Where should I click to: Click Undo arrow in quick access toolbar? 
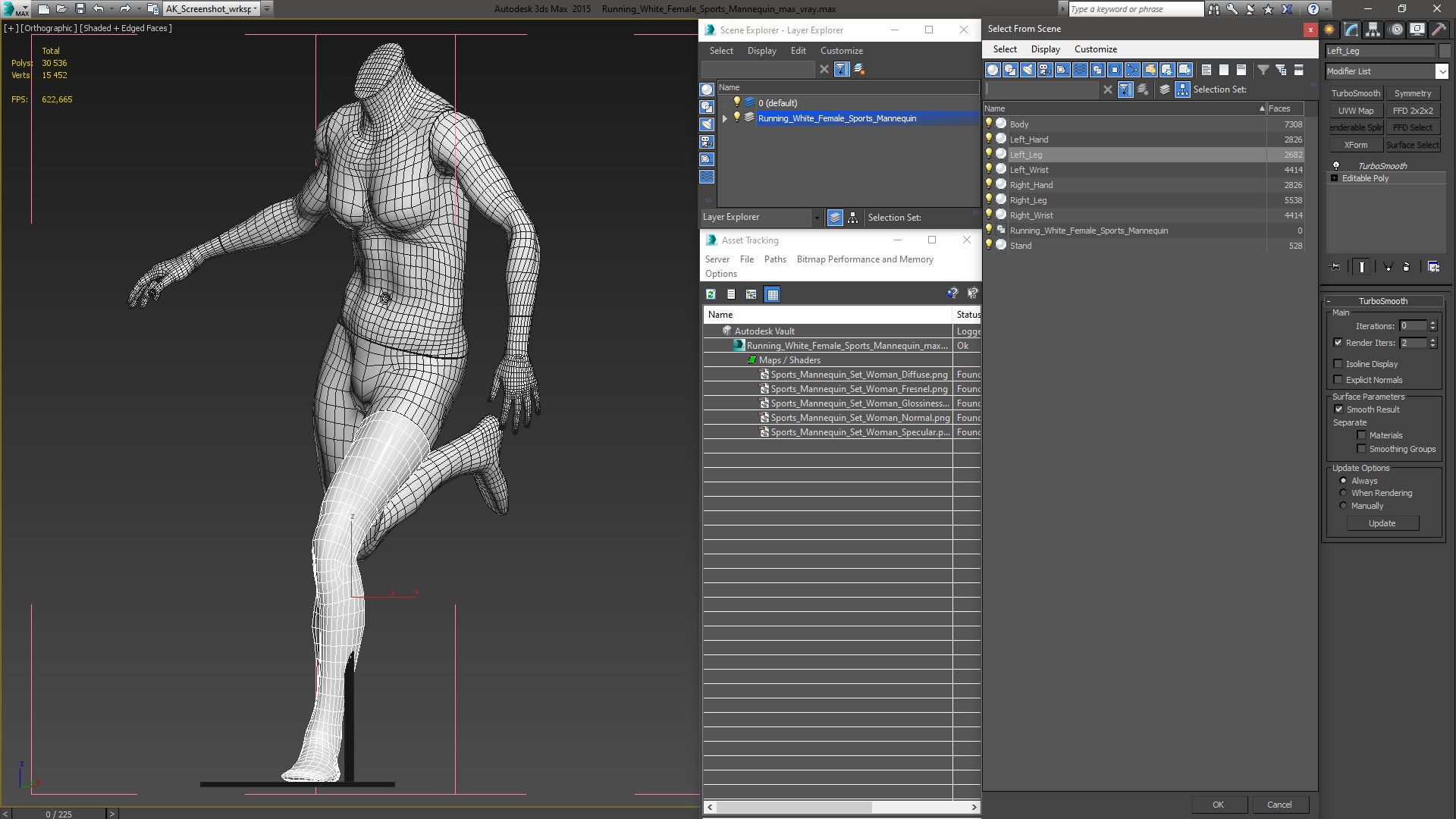99,9
